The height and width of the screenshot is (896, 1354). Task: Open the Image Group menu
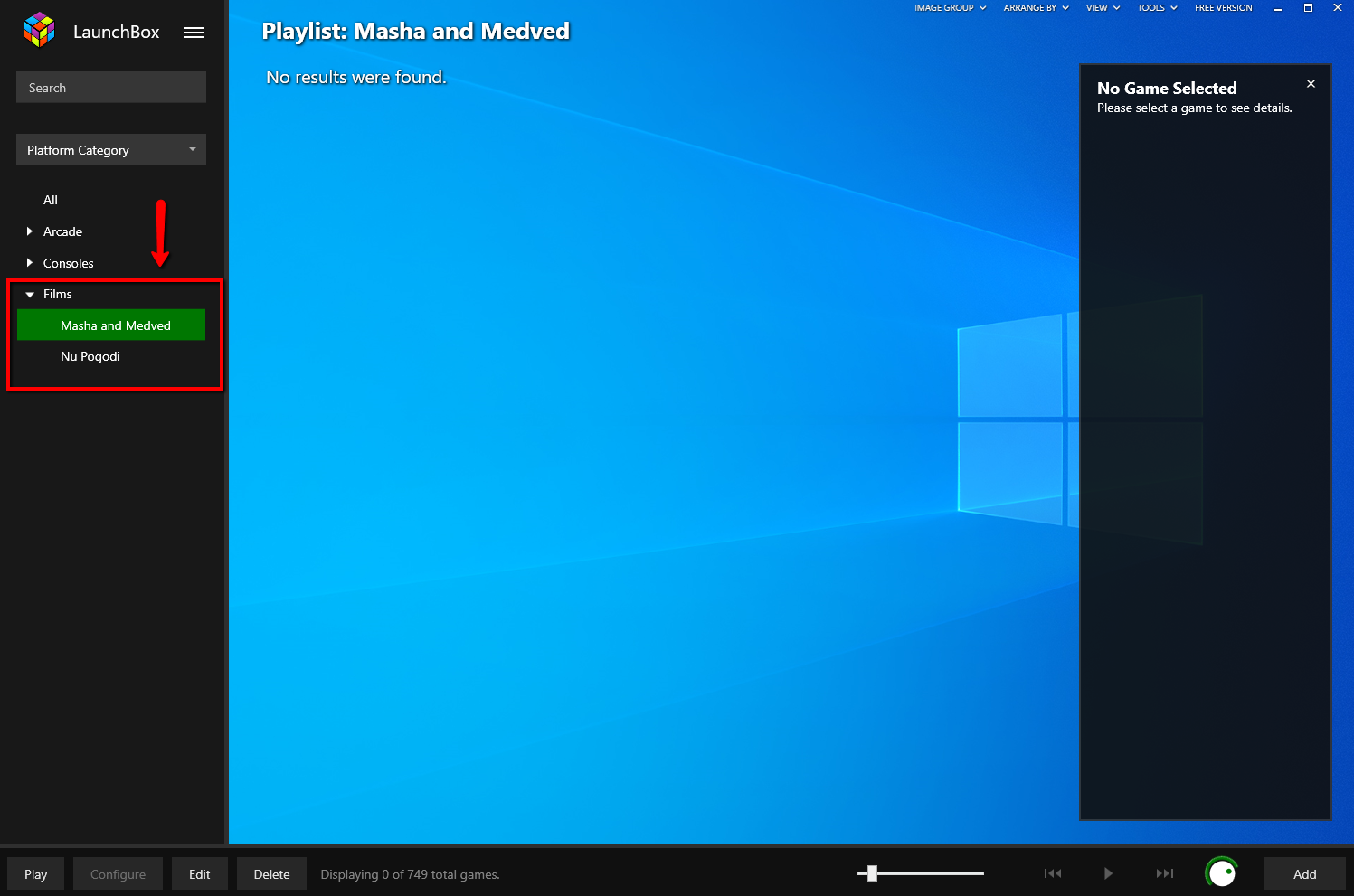click(x=950, y=8)
